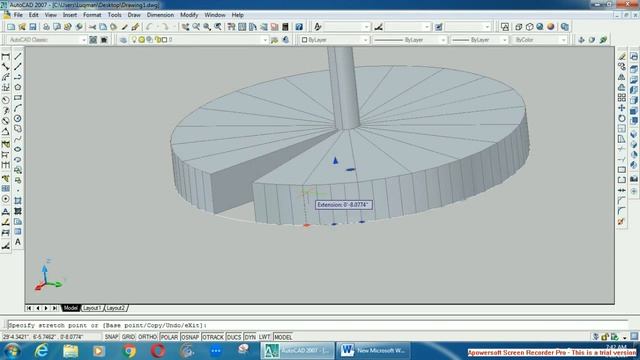Image resolution: width=640 pixels, height=360 pixels.
Task: Select the Multiline Text A tool
Action: tap(18, 242)
